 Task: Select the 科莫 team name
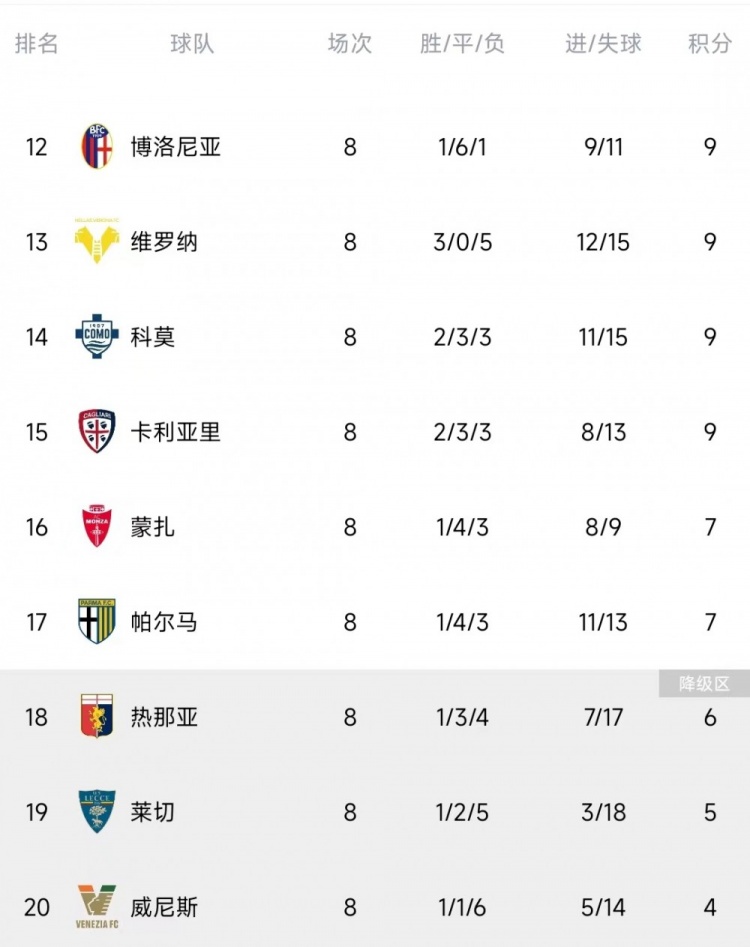153,337
